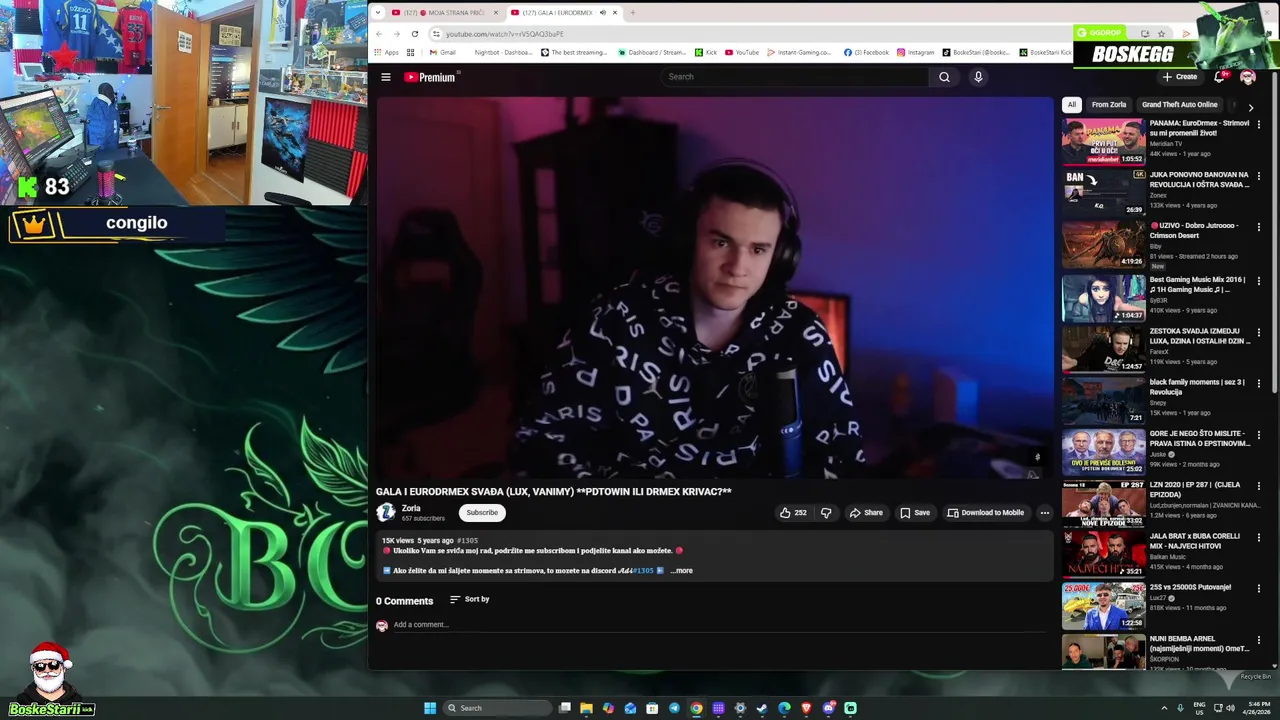
Task: Dislike the video with thumbs-down icon
Action: (826, 513)
